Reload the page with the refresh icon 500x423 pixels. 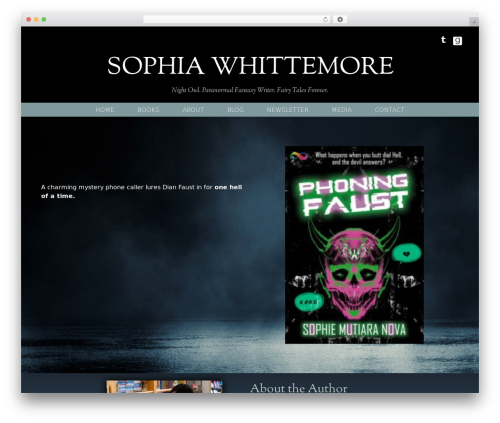click(x=325, y=19)
